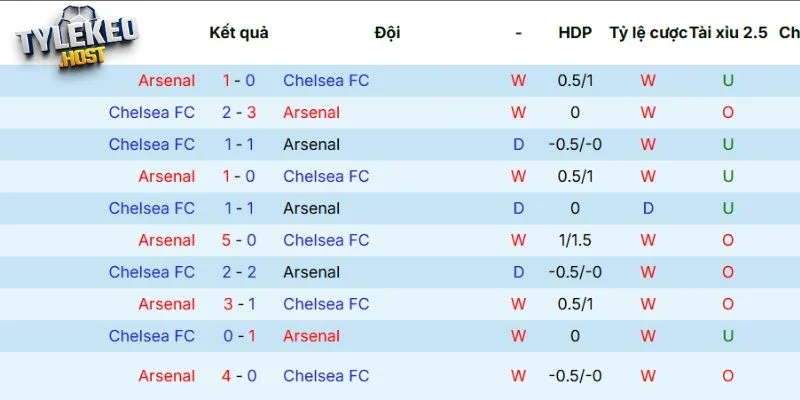
Task: Select the 1/1.5 handicap value
Action: [x=575, y=240]
